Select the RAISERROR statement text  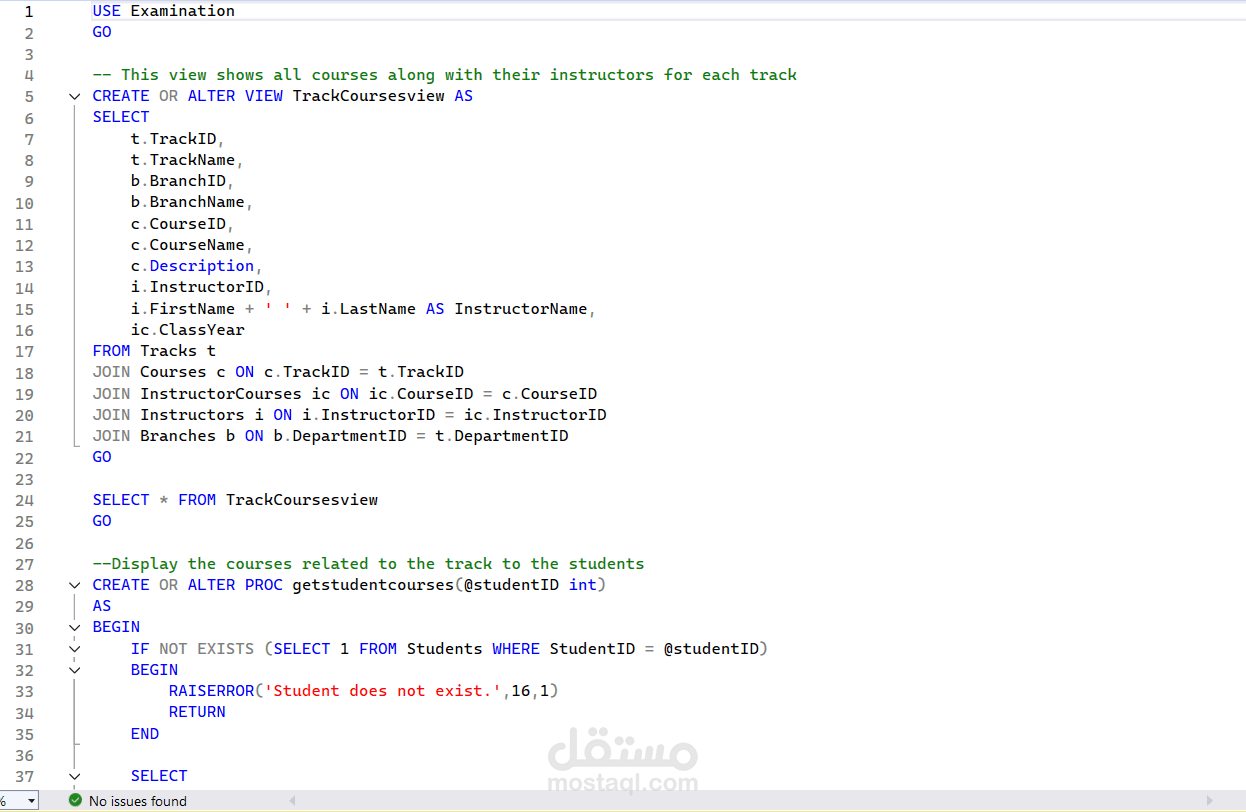click(x=363, y=690)
